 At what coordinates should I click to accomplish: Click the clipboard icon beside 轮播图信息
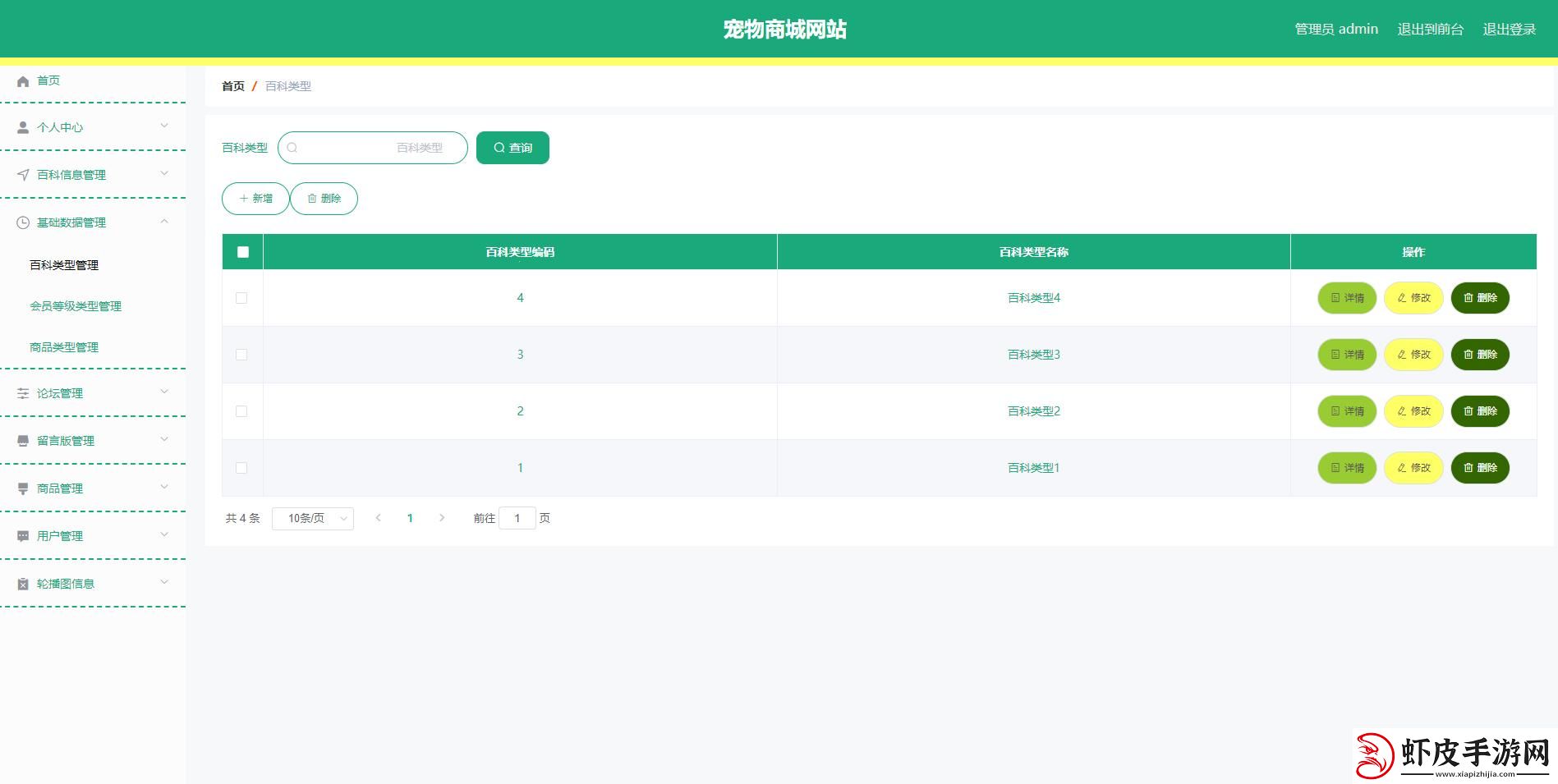point(23,584)
